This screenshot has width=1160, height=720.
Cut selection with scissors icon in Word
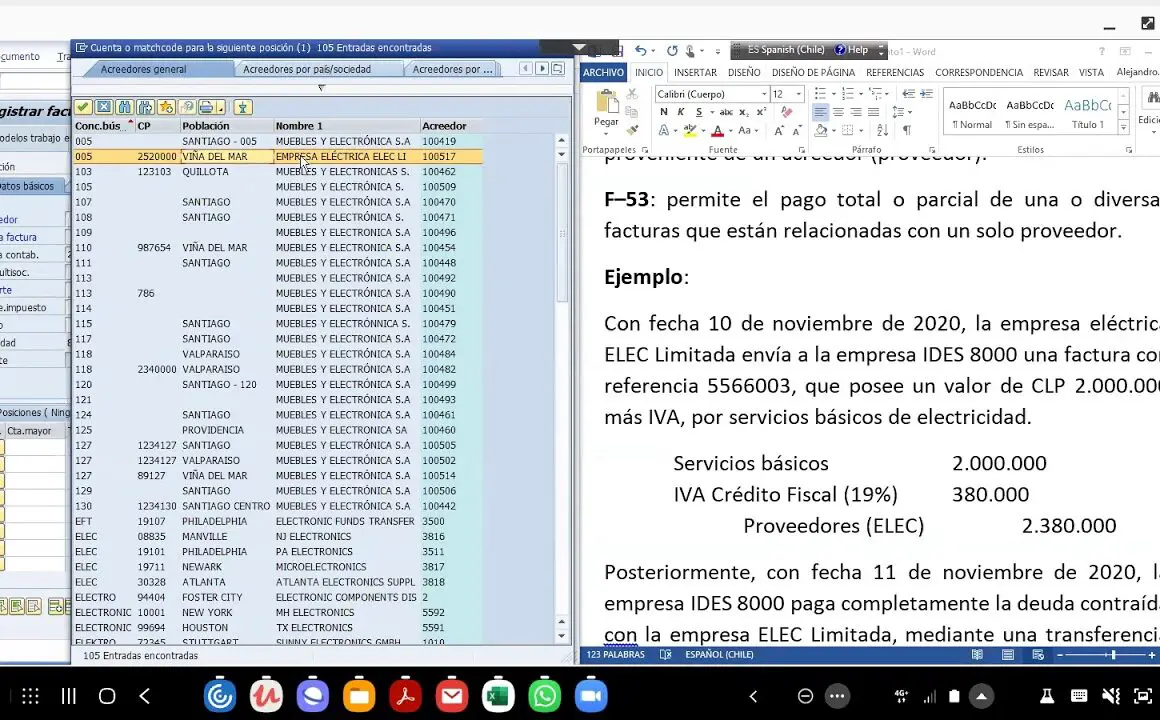[x=632, y=94]
